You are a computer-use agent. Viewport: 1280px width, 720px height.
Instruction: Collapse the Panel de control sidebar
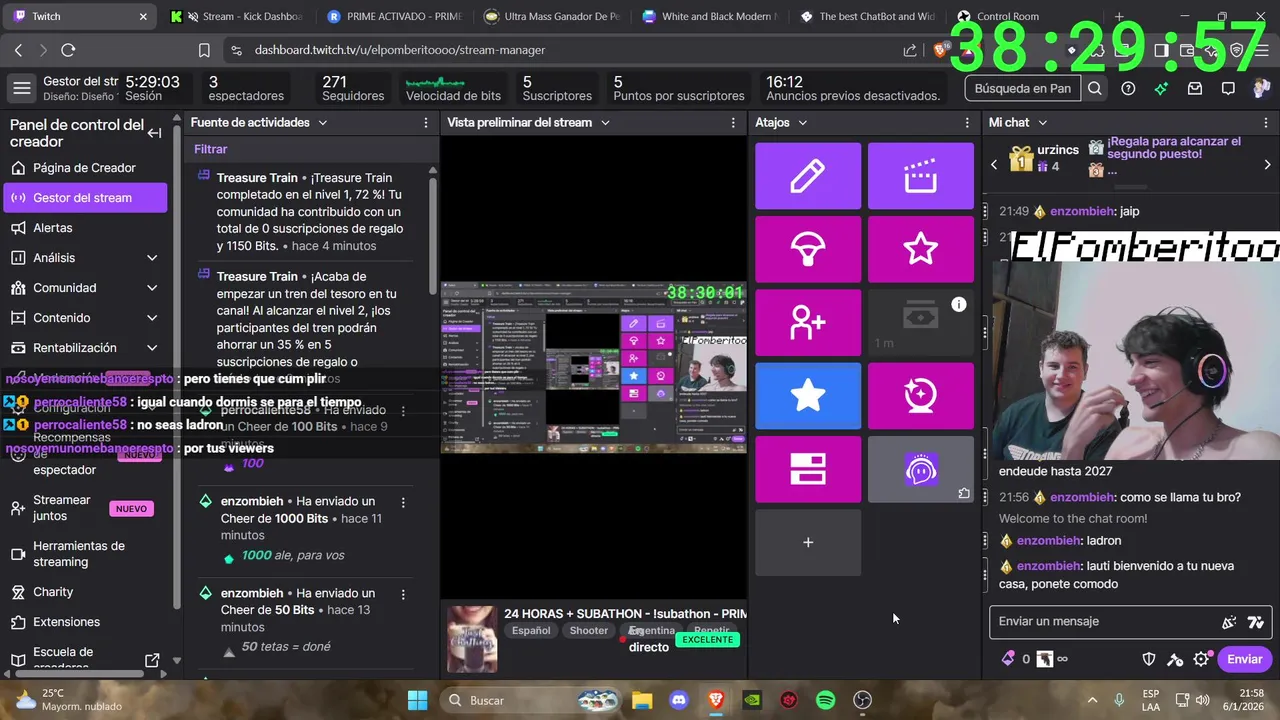click(154, 133)
